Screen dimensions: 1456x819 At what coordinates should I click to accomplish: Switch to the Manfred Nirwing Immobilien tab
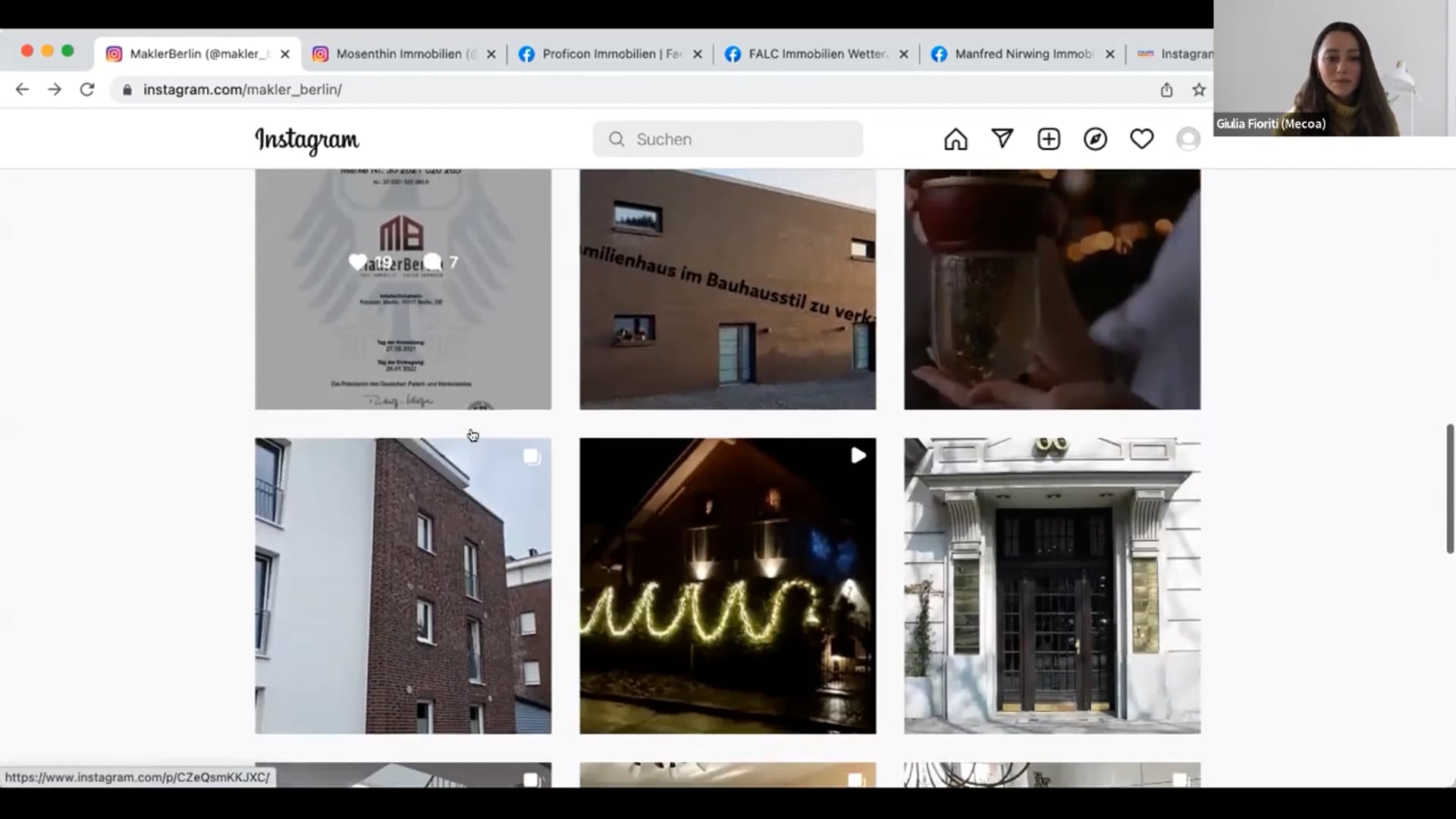pyautogui.click(x=1024, y=54)
